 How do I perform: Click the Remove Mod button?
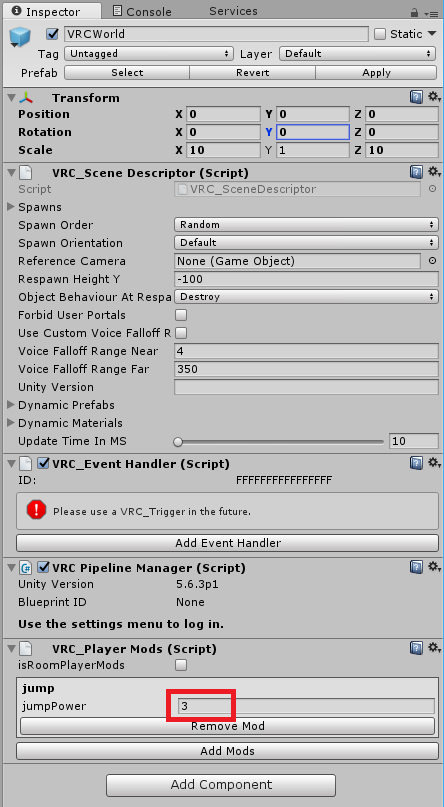point(227,726)
